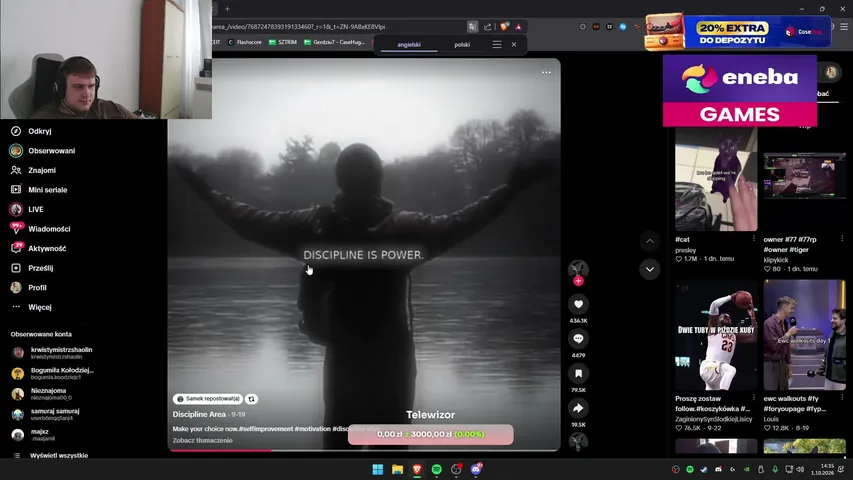Open system volume icon in tray

pyautogui.click(x=800, y=469)
